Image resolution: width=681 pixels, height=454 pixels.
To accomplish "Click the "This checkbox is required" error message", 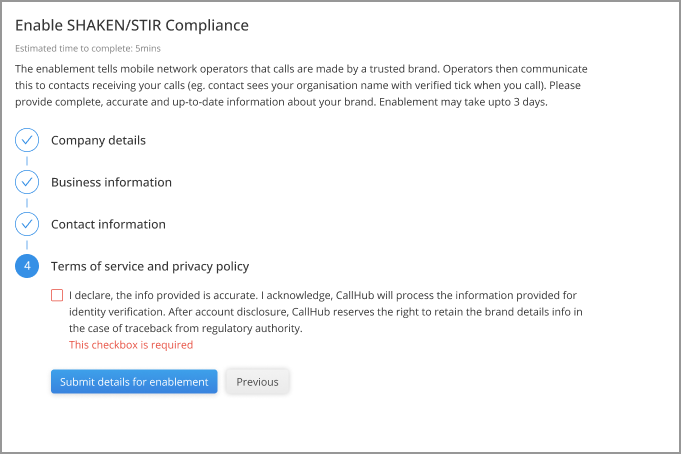I will (x=131, y=345).
